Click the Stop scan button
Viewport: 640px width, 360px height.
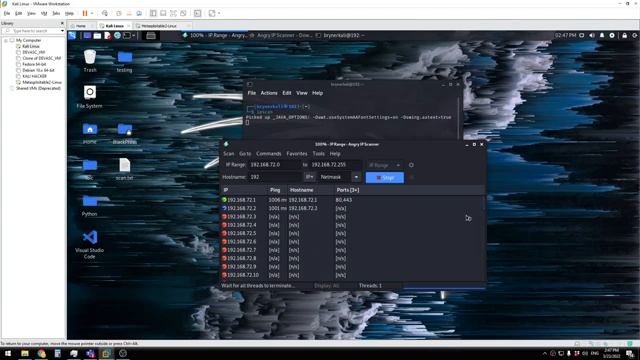click(384, 178)
